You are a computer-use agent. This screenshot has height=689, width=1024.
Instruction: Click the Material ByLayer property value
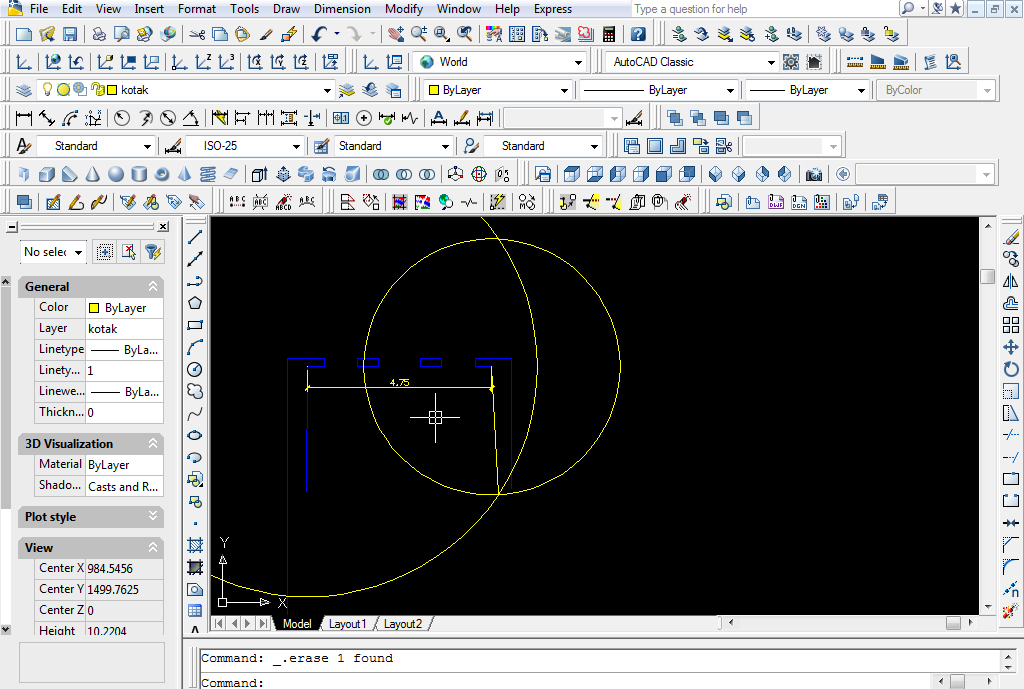coord(125,464)
